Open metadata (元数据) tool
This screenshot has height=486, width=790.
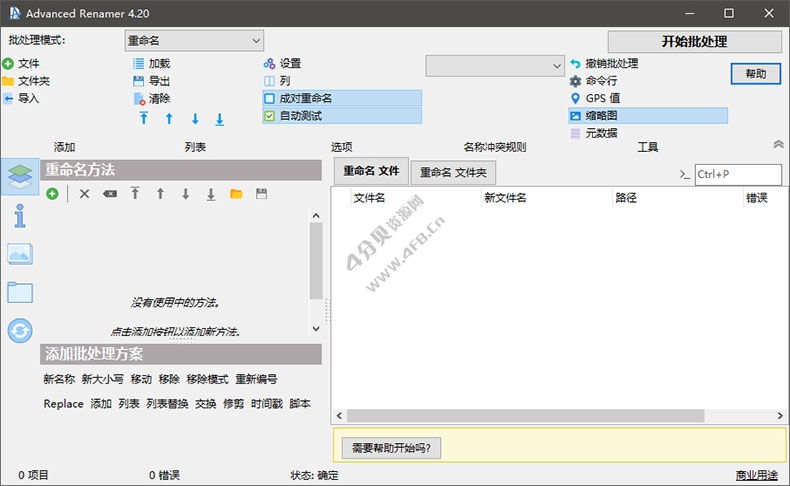(575, 133)
